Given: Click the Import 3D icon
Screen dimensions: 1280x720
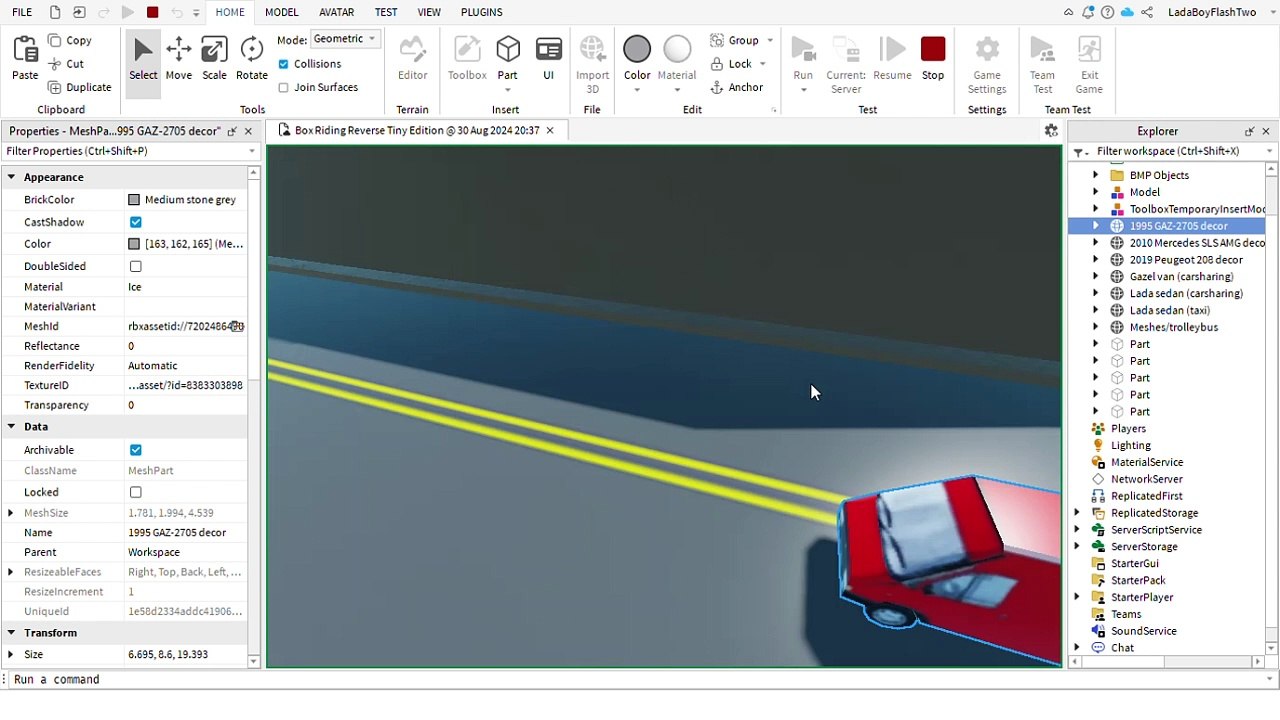Looking at the screenshot, I should 592,50.
